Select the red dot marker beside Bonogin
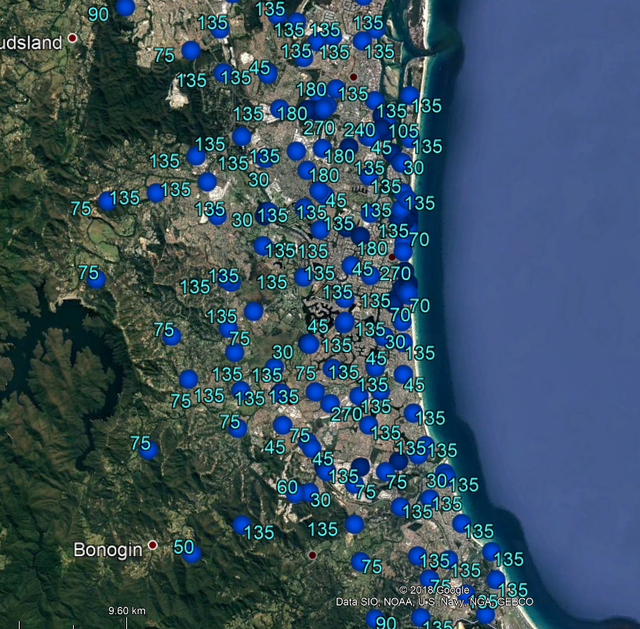This screenshot has height=629, width=640. pos(153,545)
